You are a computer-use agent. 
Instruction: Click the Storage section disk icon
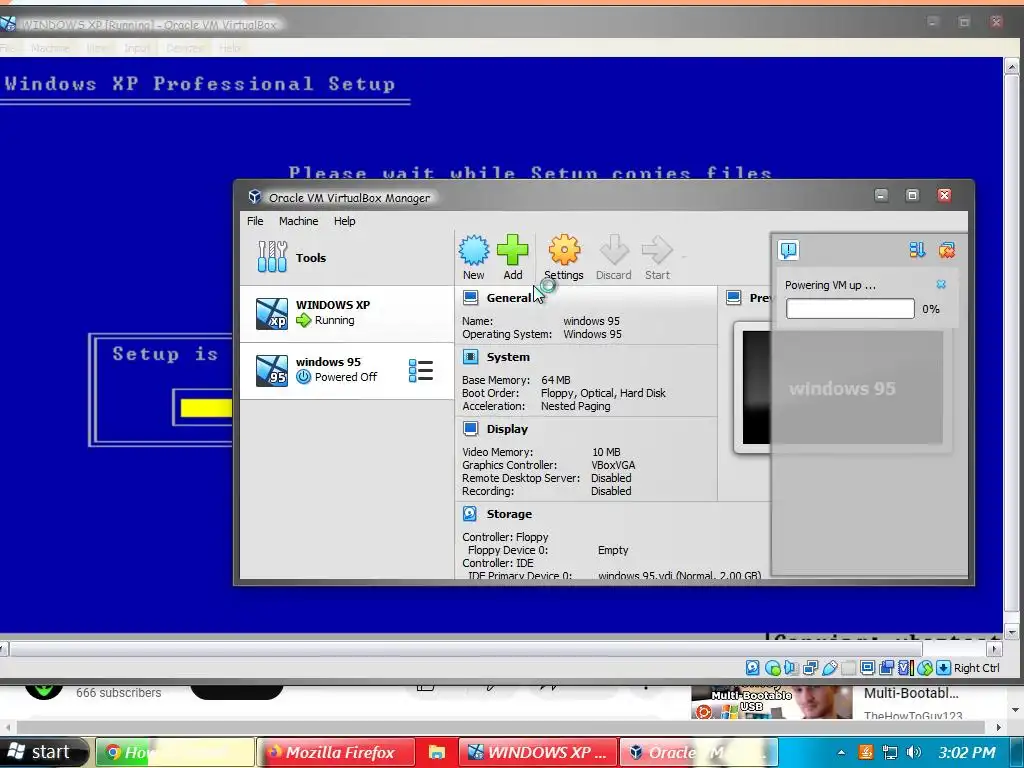[470, 513]
